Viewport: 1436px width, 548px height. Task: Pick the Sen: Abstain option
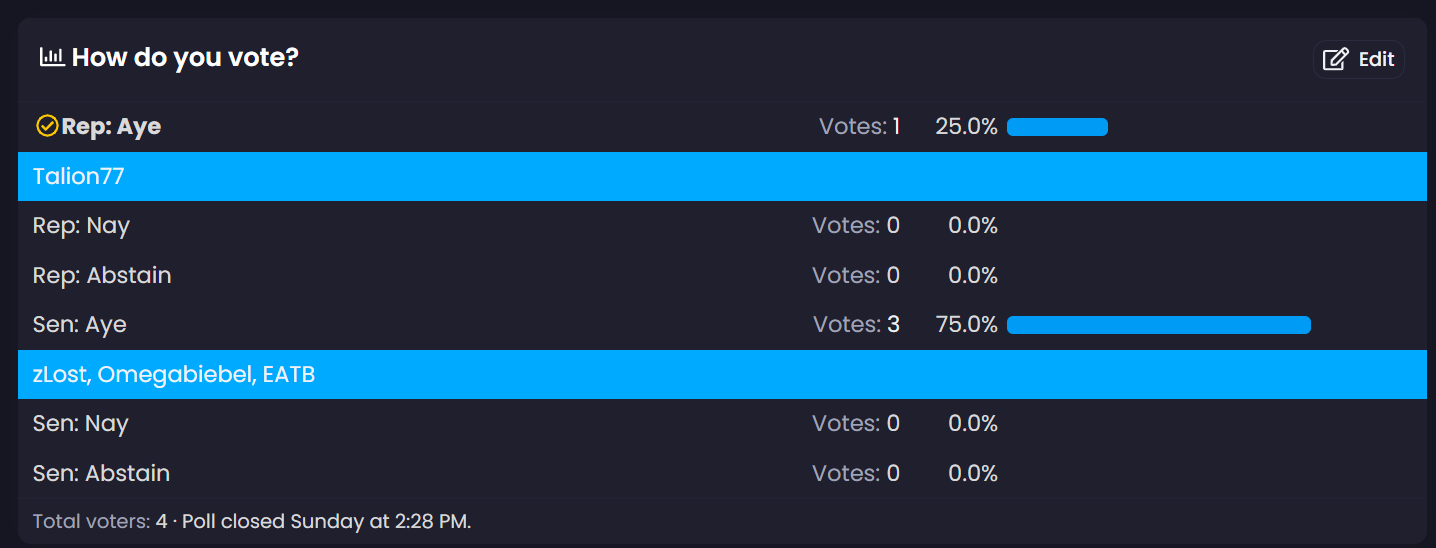[101, 473]
